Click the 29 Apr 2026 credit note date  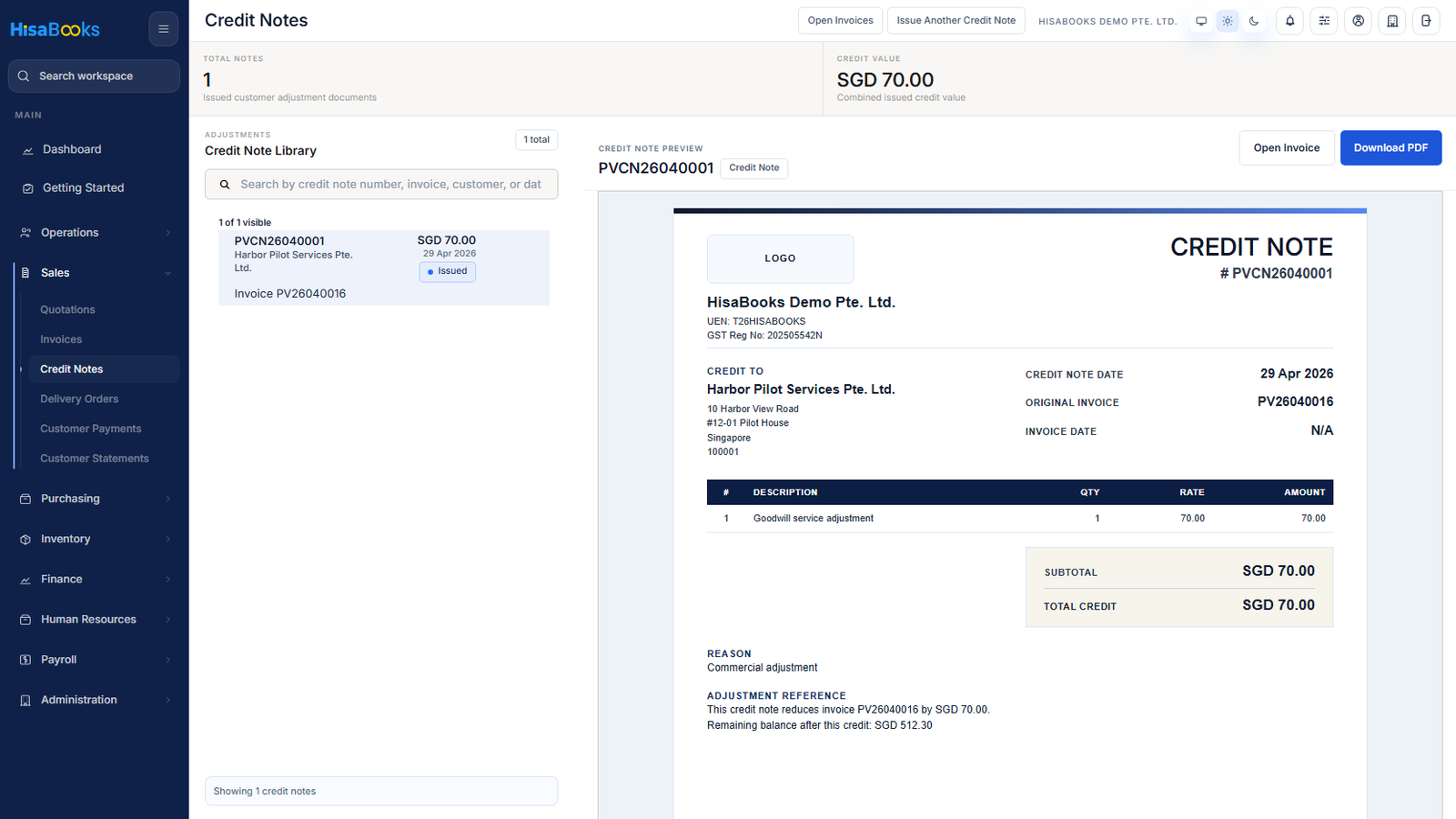pos(1297,374)
